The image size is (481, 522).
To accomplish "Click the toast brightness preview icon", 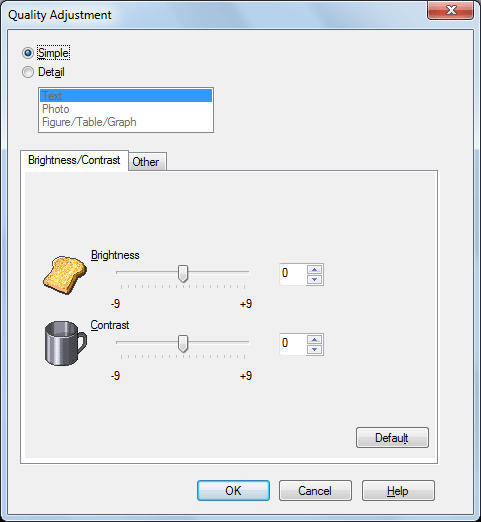I will click(x=65, y=275).
